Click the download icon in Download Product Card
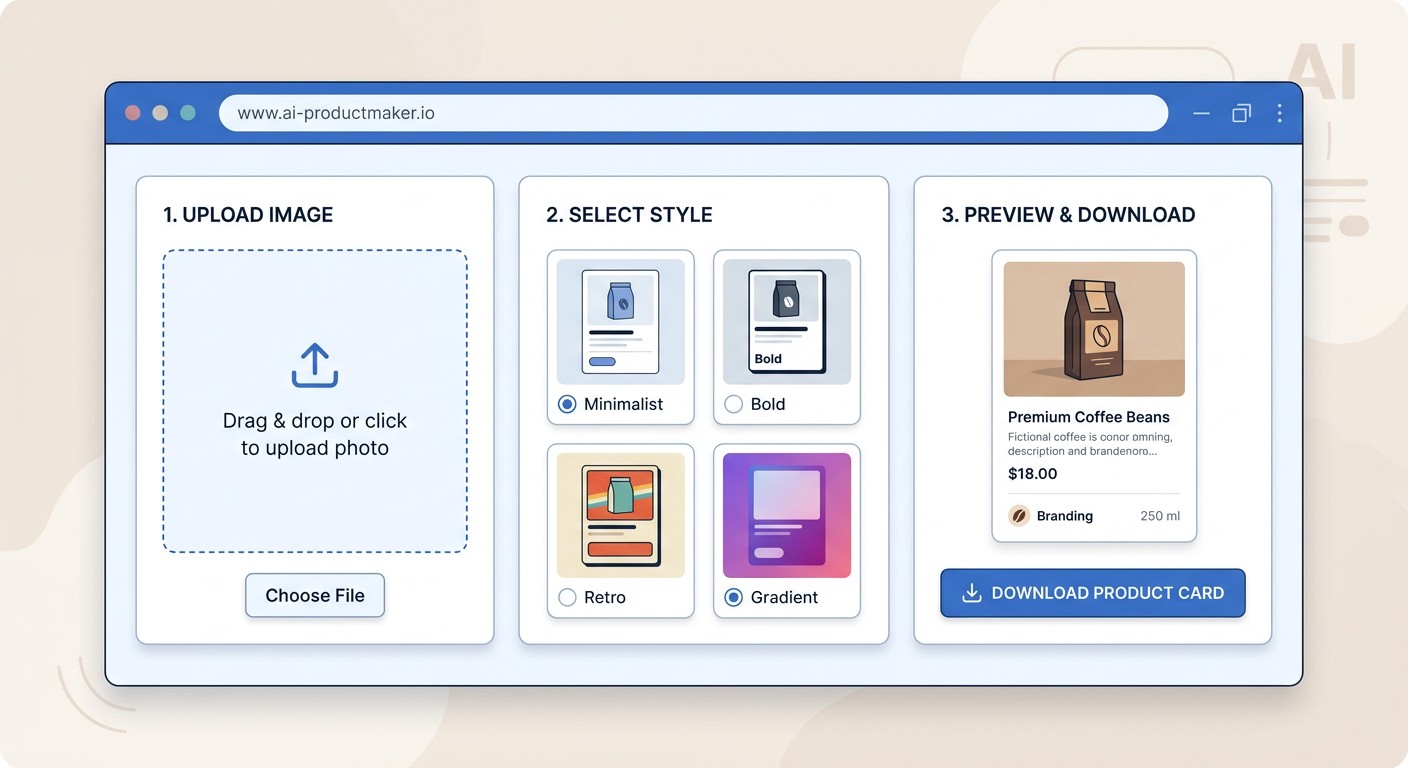 [x=971, y=593]
